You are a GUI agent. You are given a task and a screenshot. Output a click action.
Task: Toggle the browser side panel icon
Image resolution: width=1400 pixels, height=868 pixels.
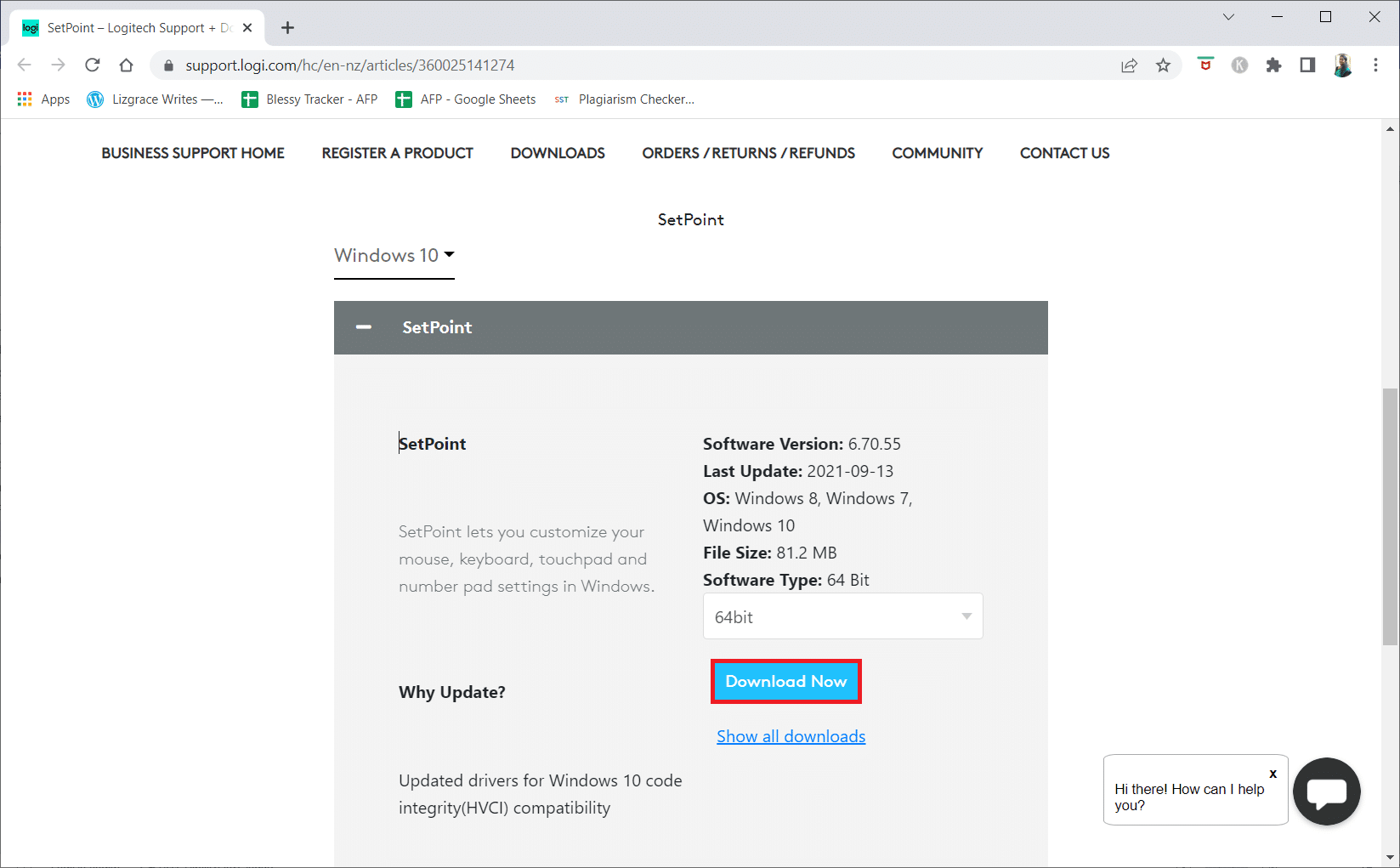click(1307, 65)
